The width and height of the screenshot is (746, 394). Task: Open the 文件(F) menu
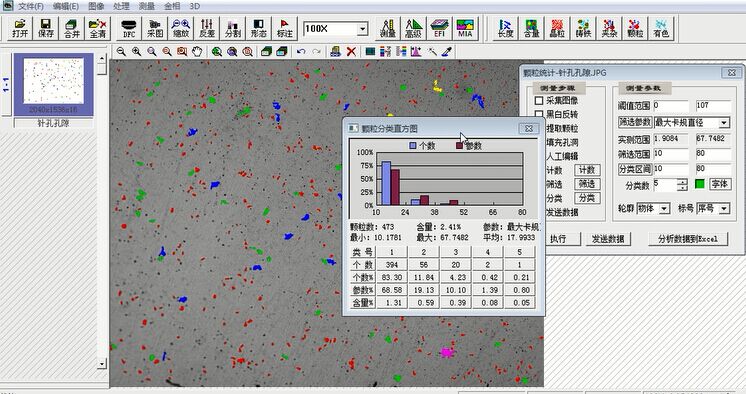click(30, 6)
